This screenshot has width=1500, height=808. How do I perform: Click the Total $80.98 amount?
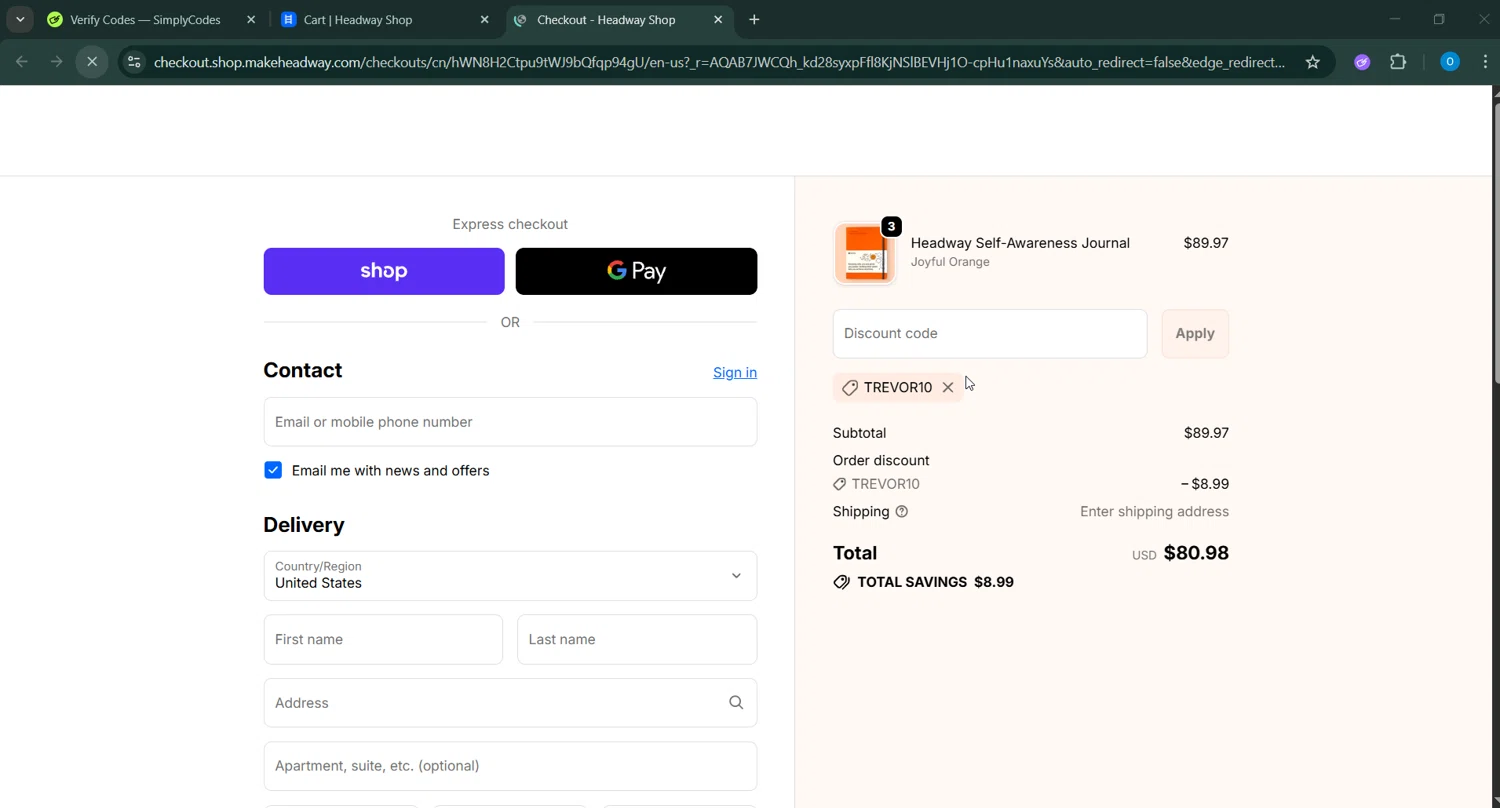(1196, 553)
